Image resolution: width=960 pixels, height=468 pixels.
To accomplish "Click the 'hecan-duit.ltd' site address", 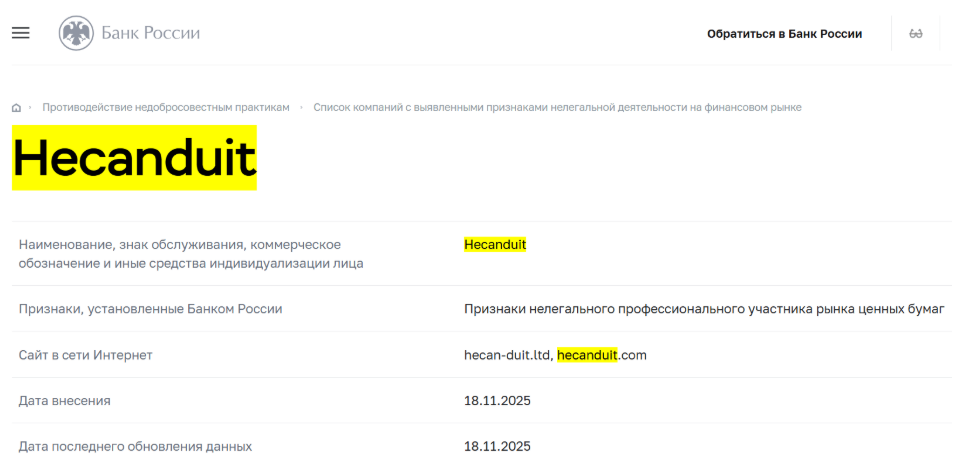I will pyautogui.click(x=508, y=355).
